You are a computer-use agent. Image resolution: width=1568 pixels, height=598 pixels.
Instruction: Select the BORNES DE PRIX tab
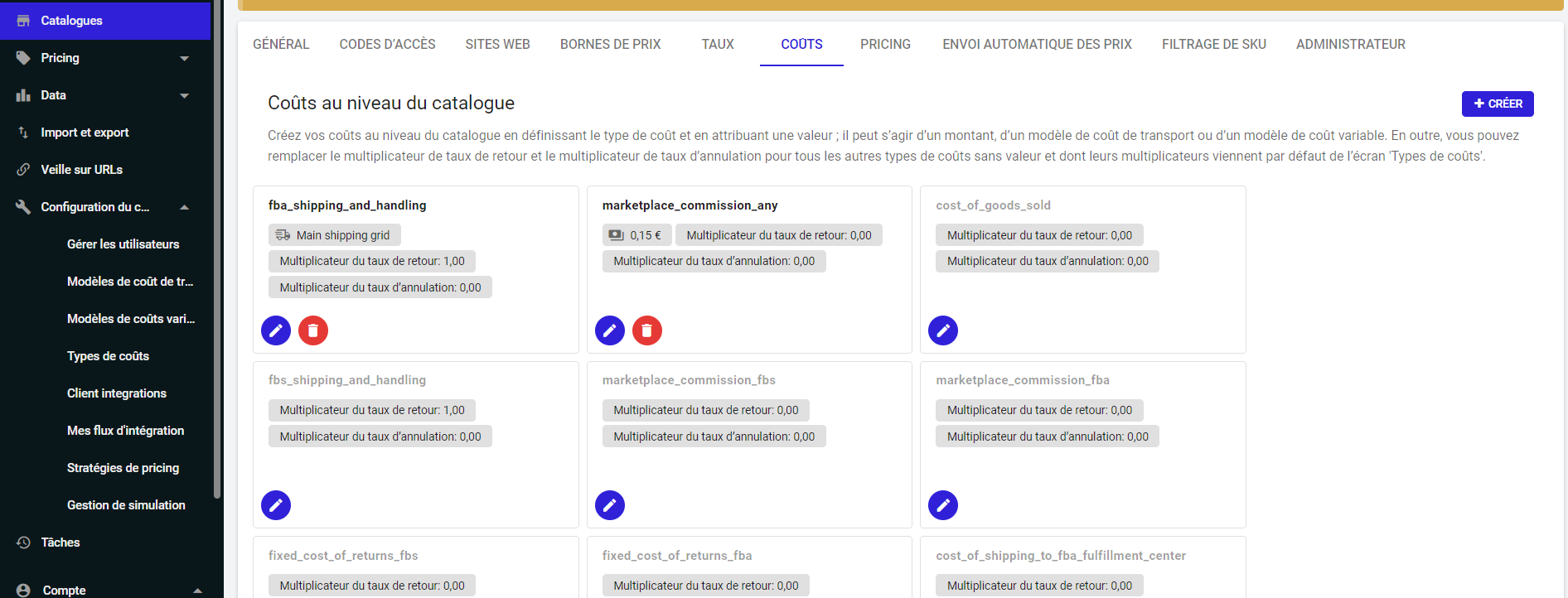610,45
